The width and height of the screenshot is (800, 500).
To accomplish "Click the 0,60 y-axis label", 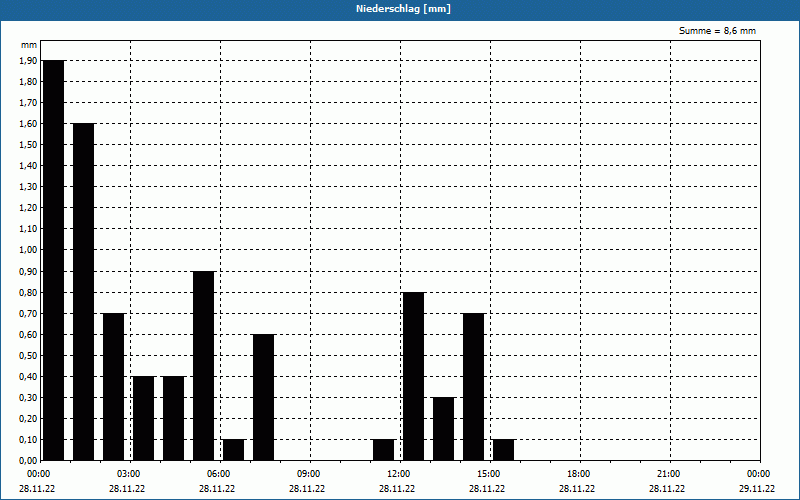I will 28,334.
